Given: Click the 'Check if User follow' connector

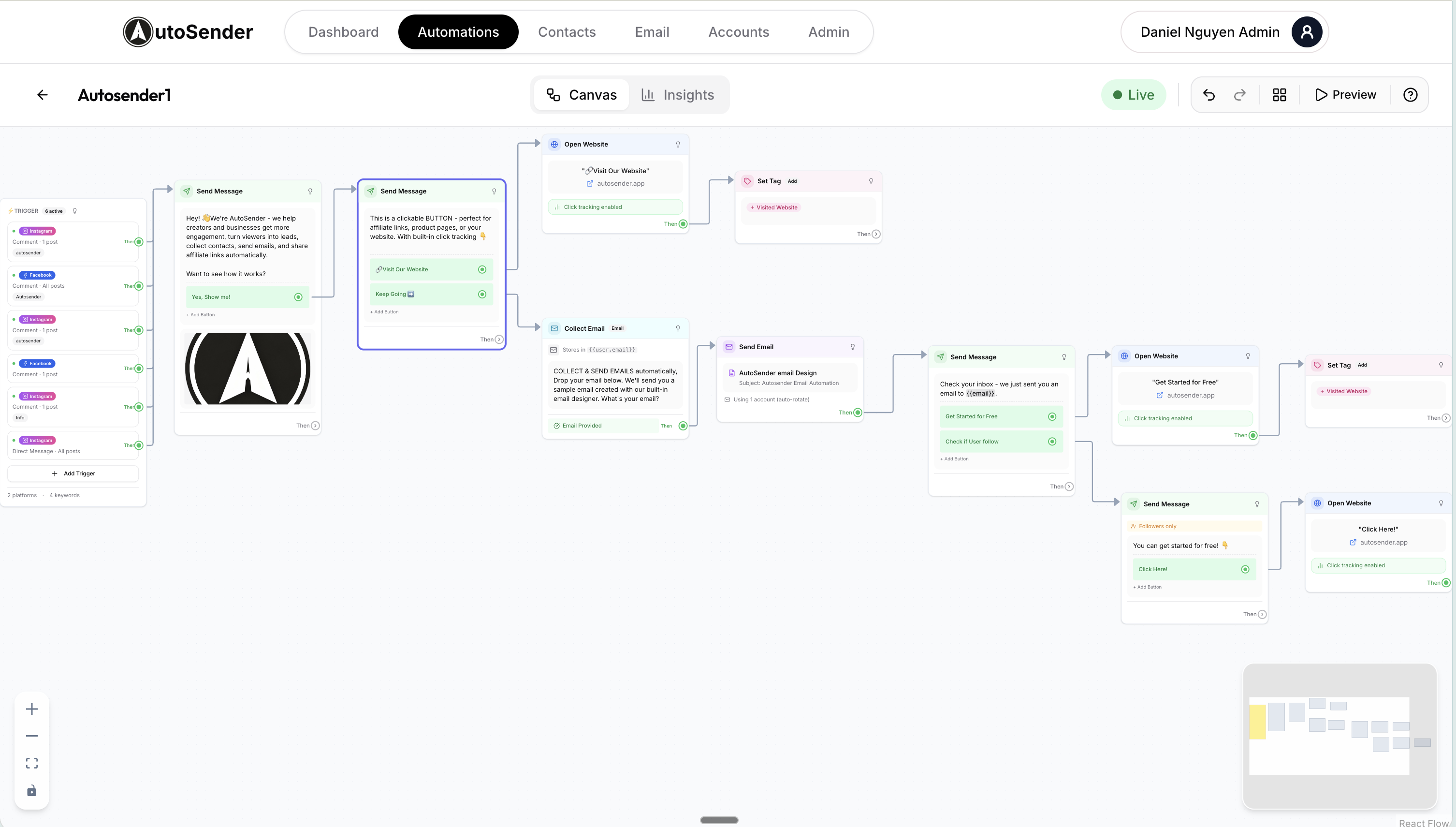Looking at the screenshot, I should [x=1052, y=442].
